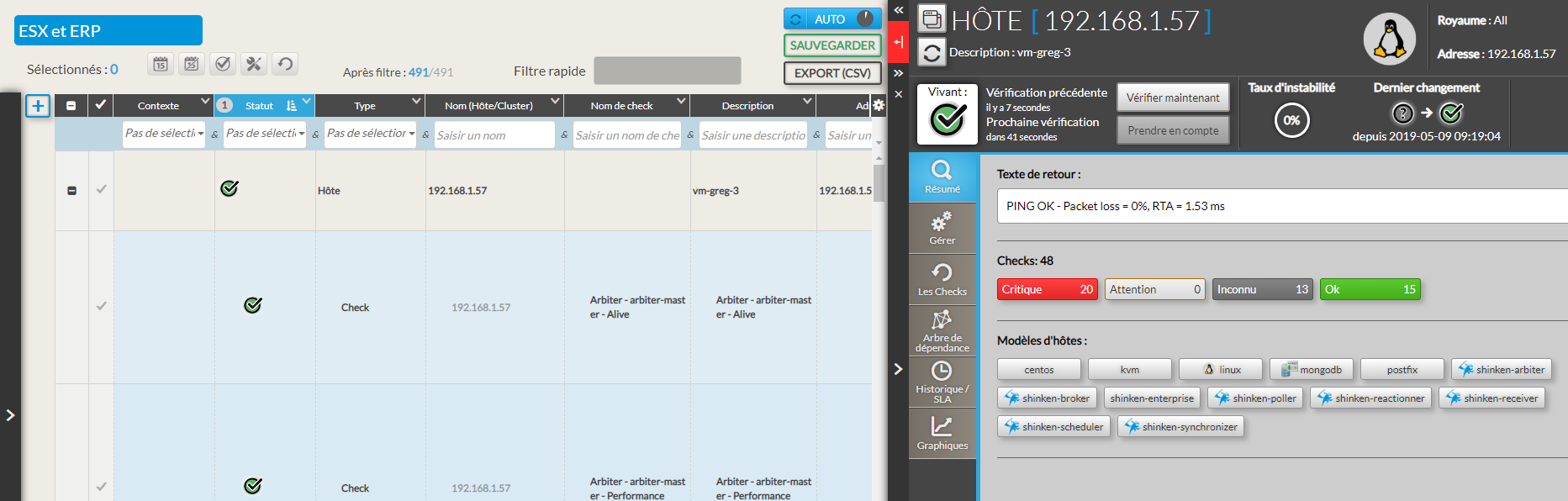This screenshot has width=1568, height=501.
Task: Click the crossed-out calendar icon
Action: click(x=192, y=64)
